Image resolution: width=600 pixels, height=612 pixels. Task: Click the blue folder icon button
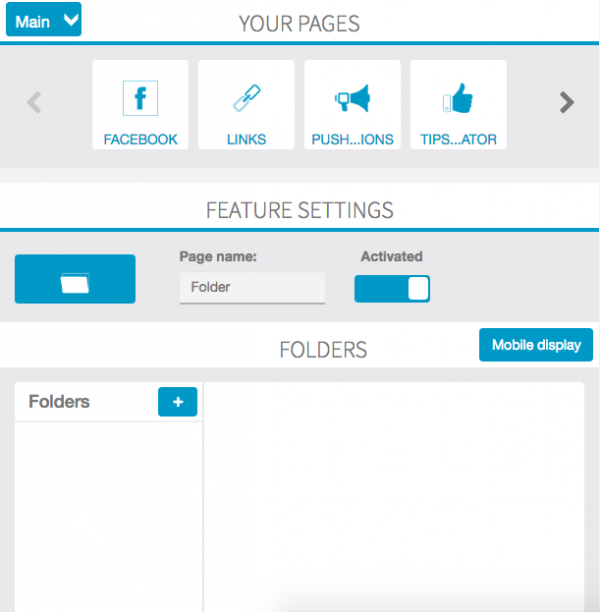[x=75, y=279]
